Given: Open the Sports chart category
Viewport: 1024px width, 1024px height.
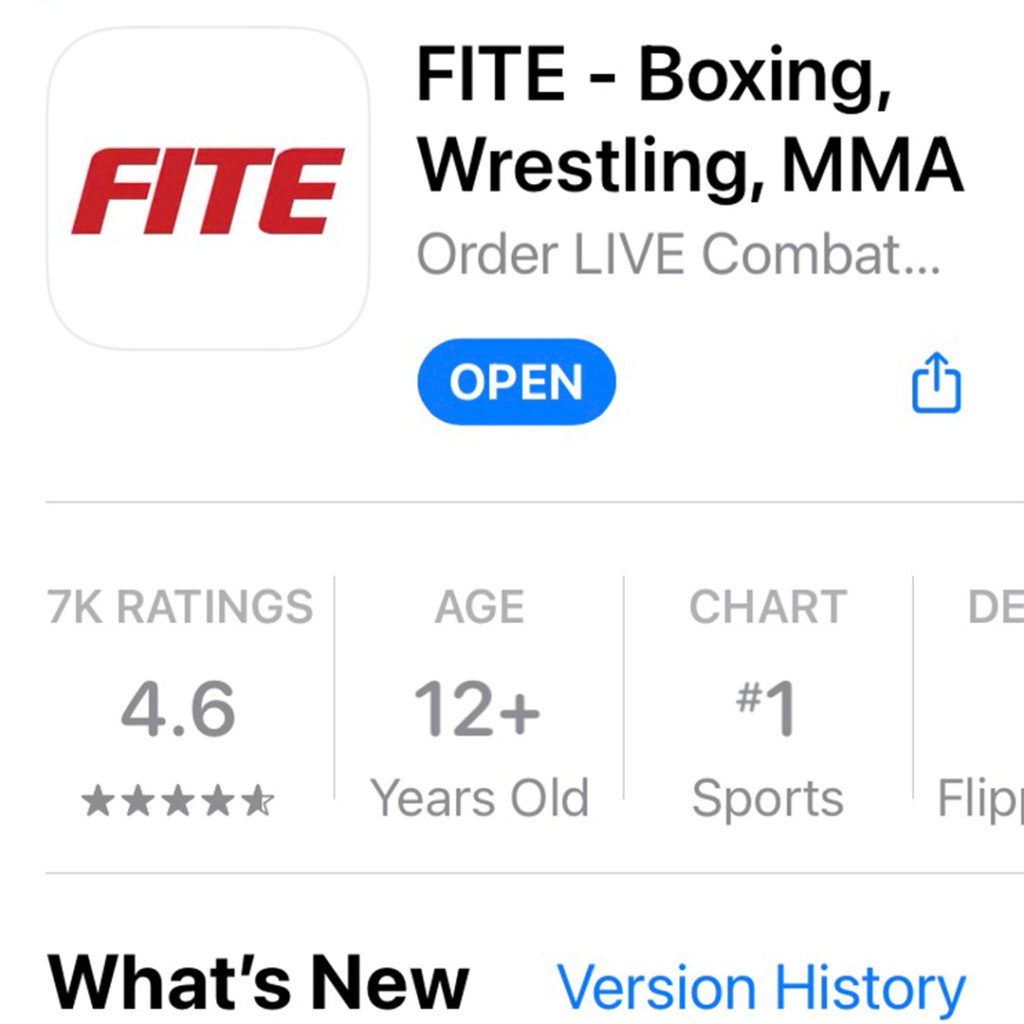Looking at the screenshot, I should pos(767,800).
